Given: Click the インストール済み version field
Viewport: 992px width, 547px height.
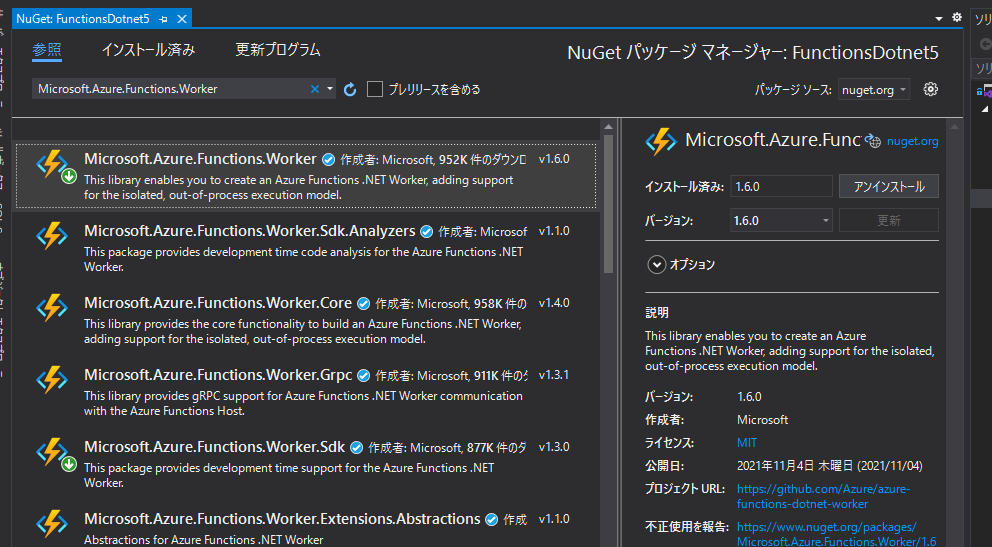Looking at the screenshot, I should coord(781,187).
